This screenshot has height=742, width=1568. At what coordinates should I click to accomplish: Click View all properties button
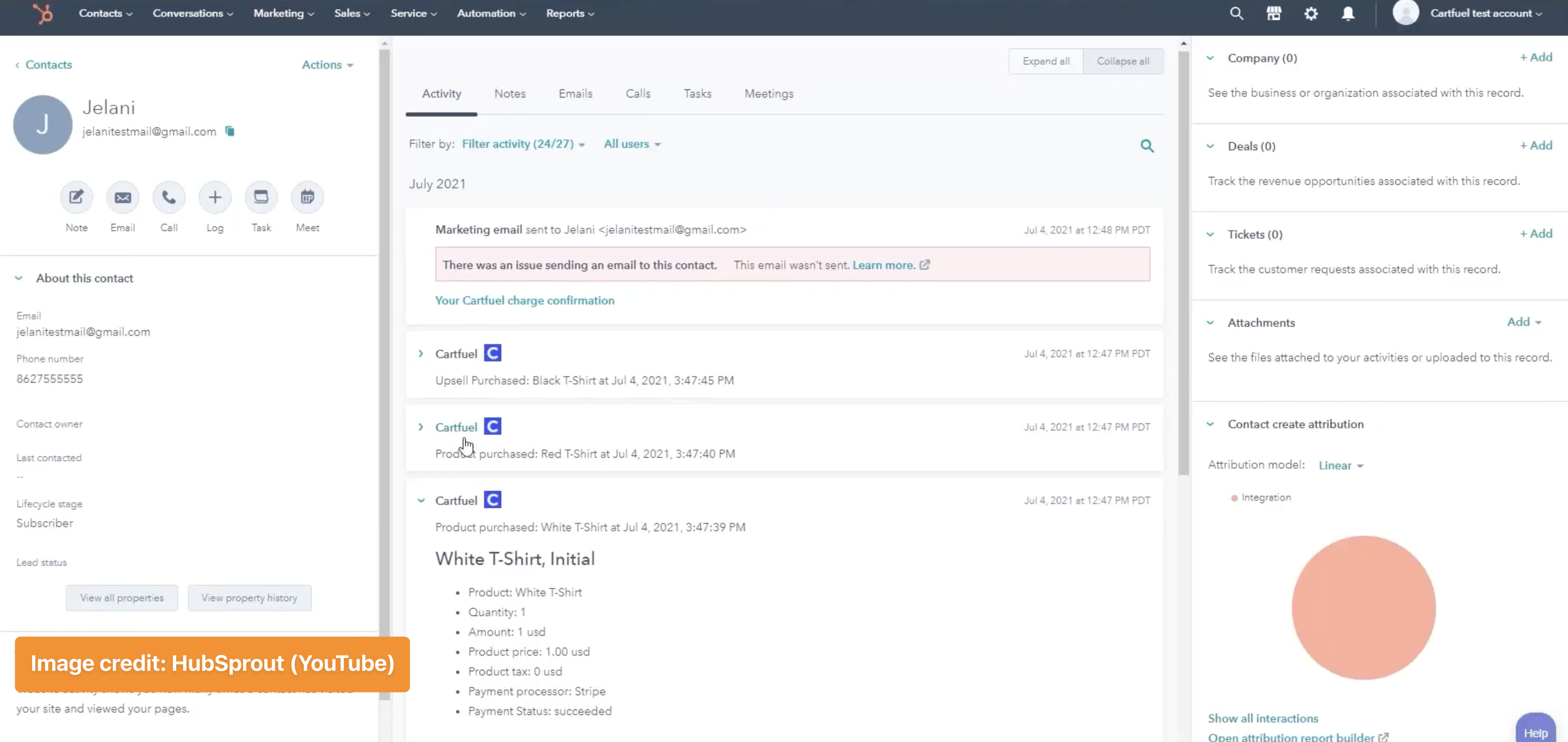pos(122,598)
